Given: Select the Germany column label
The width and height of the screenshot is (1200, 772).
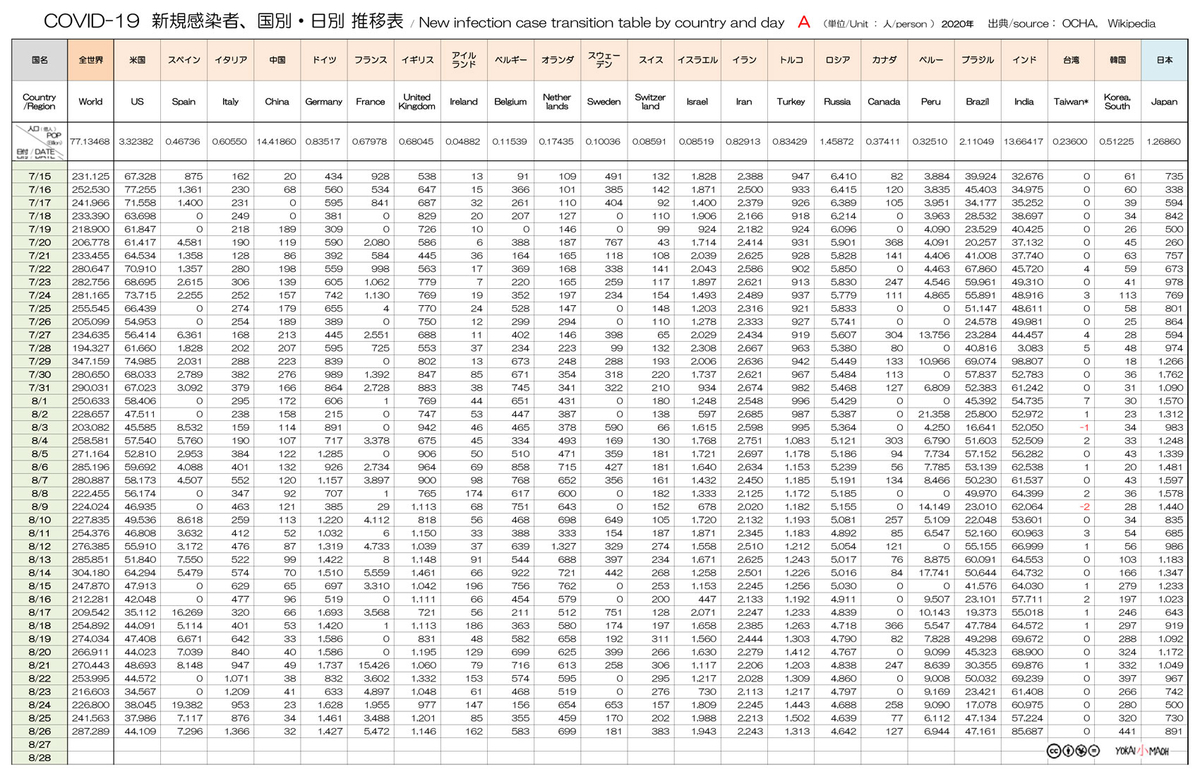Looking at the screenshot, I should point(324,101).
